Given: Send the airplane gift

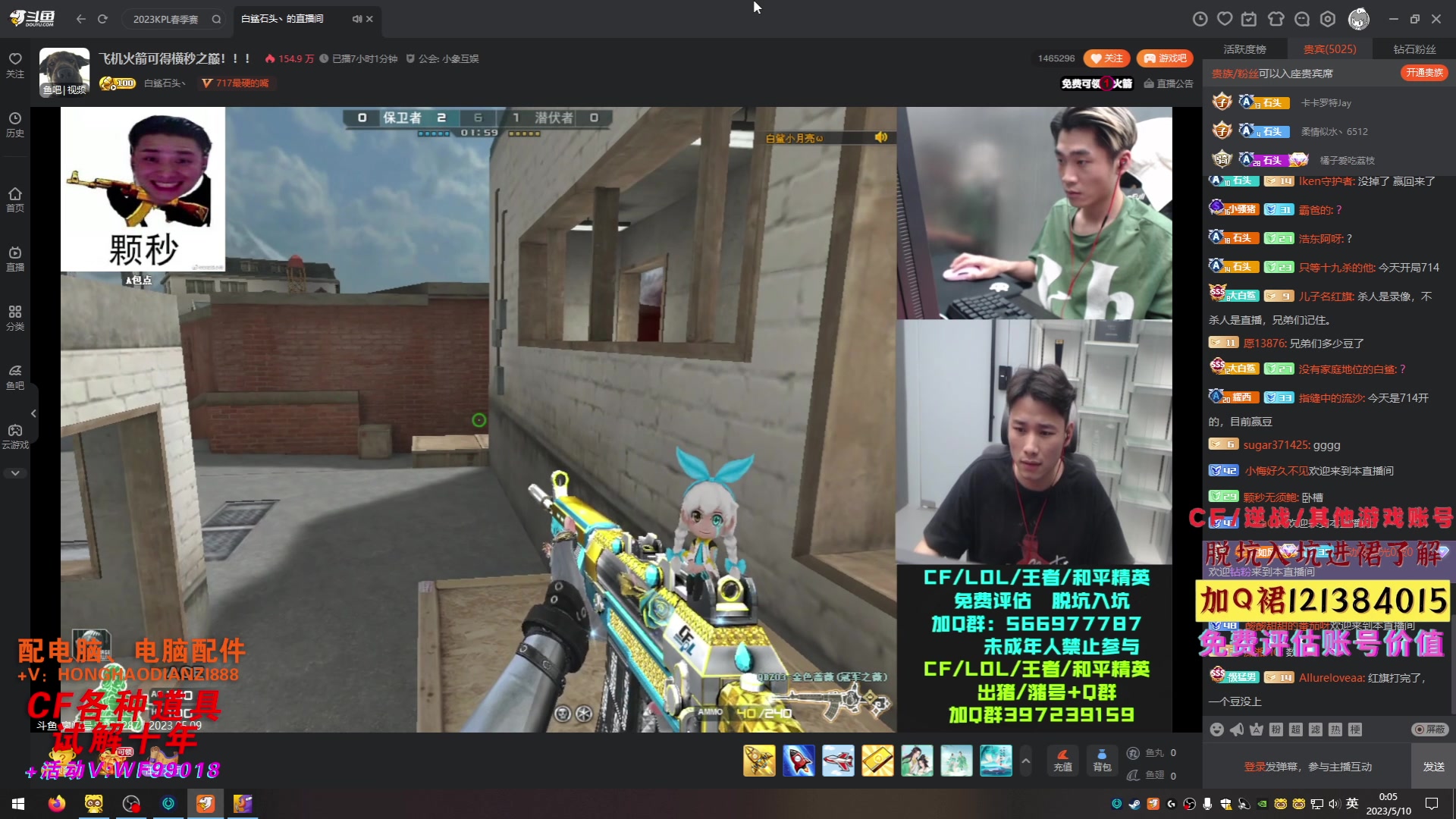Looking at the screenshot, I should pyautogui.click(x=838, y=761).
